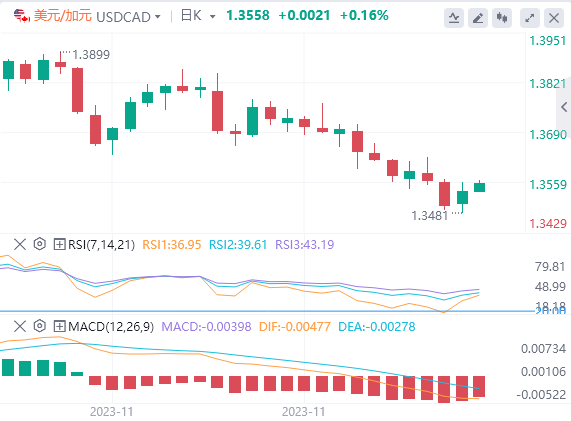Click the -0.00522 MACD axis label
The height and width of the screenshot is (421, 571).
[x=541, y=395]
